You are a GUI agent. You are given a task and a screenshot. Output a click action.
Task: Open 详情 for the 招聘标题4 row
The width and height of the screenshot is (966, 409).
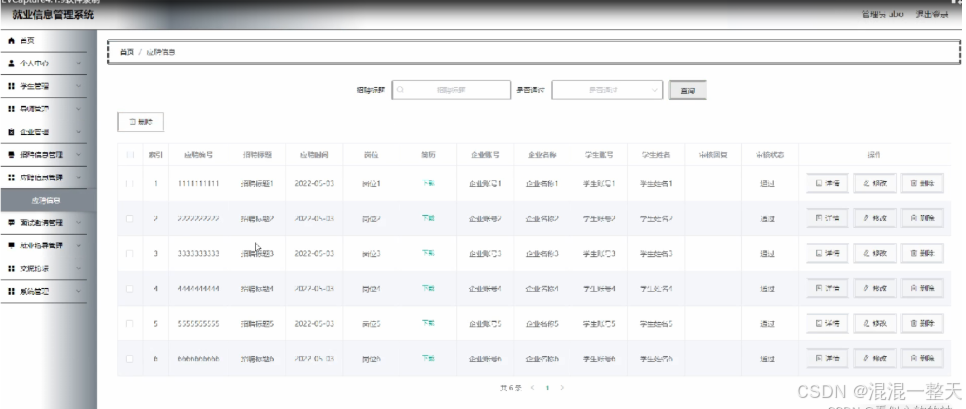click(827, 288)
